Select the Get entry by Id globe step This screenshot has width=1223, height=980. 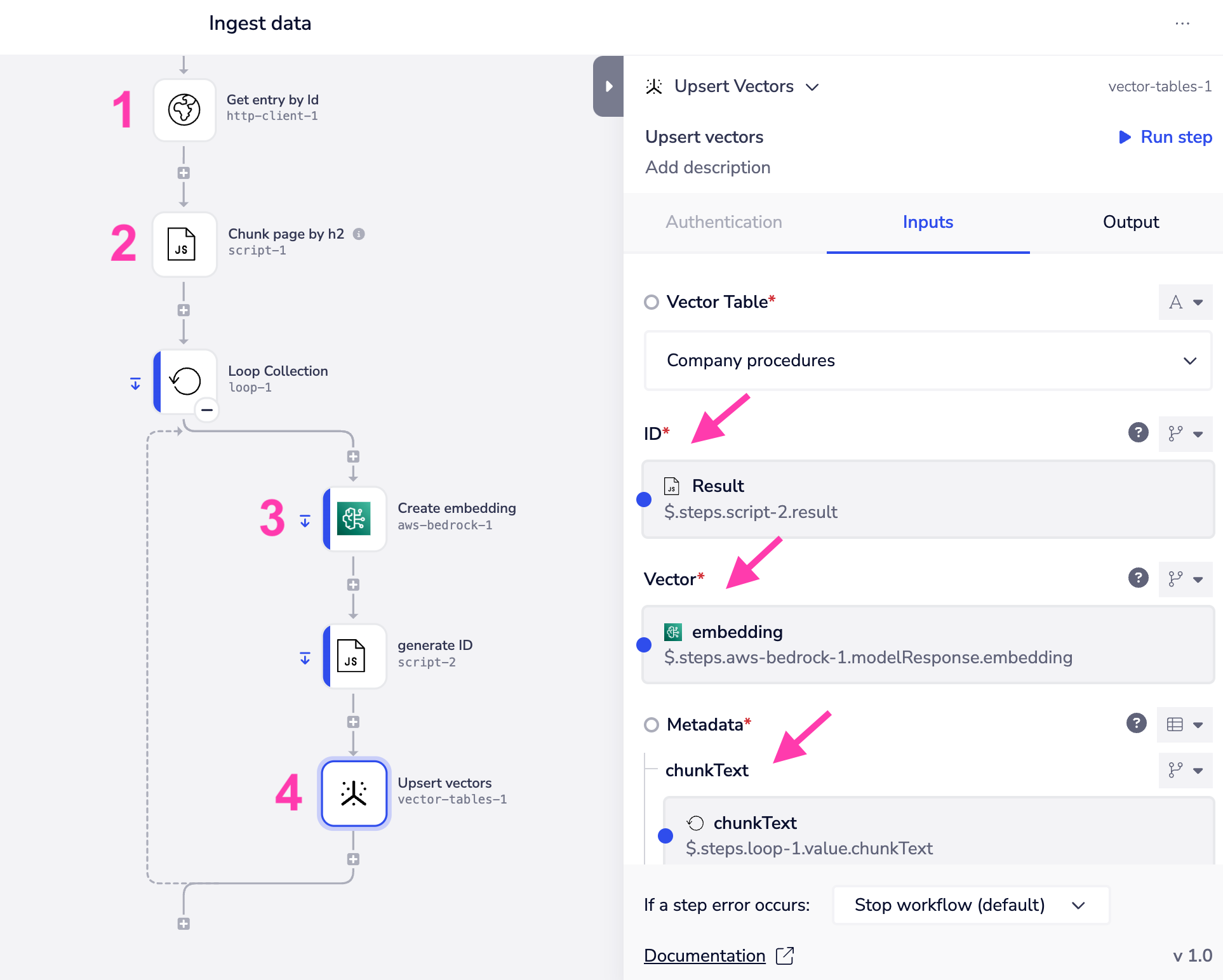pyautogui.click(x=184, y=110)
